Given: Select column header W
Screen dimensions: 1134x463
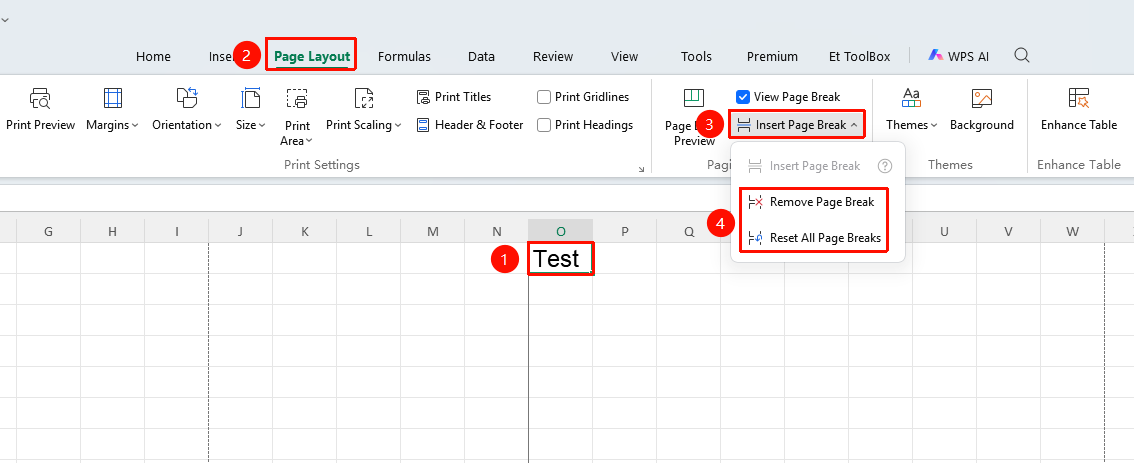Looking at the screenshot, I should pos(1073,232).
